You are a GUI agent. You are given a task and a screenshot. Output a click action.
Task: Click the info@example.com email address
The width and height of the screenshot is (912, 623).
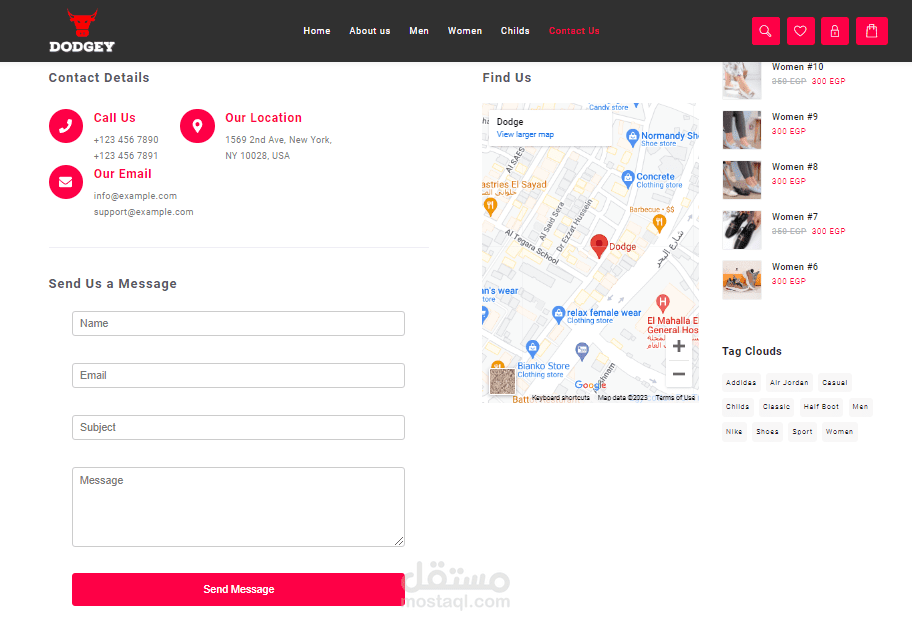pyautogui.click(x=135, y=196)
